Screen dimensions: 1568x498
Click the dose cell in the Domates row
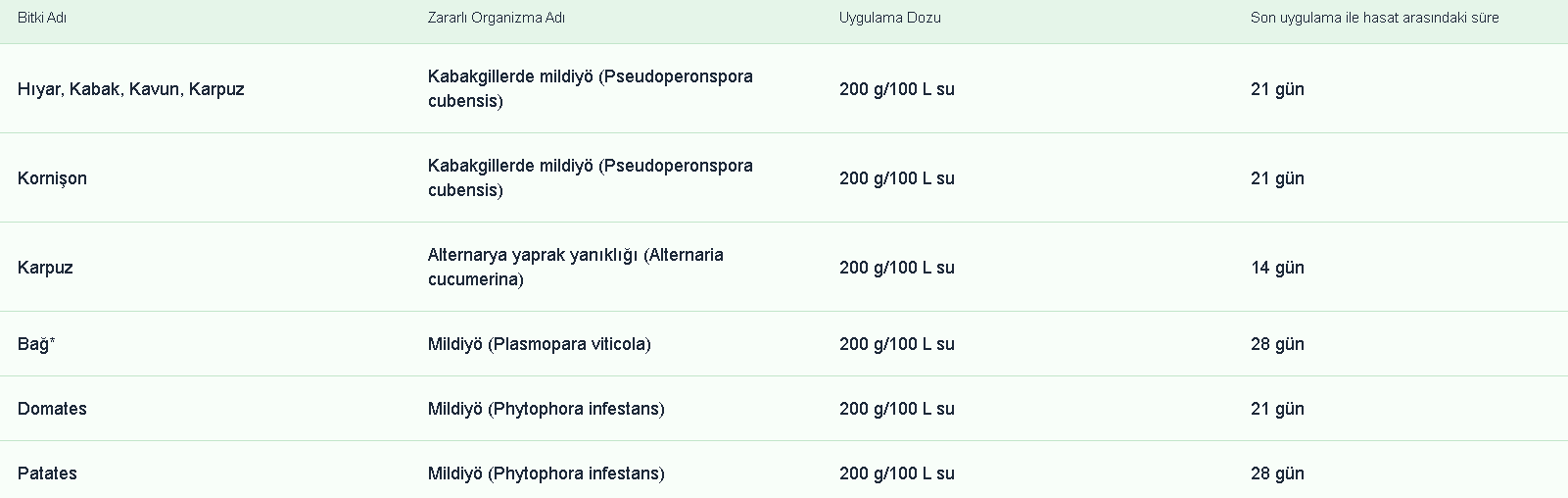[x=896, y=409]
